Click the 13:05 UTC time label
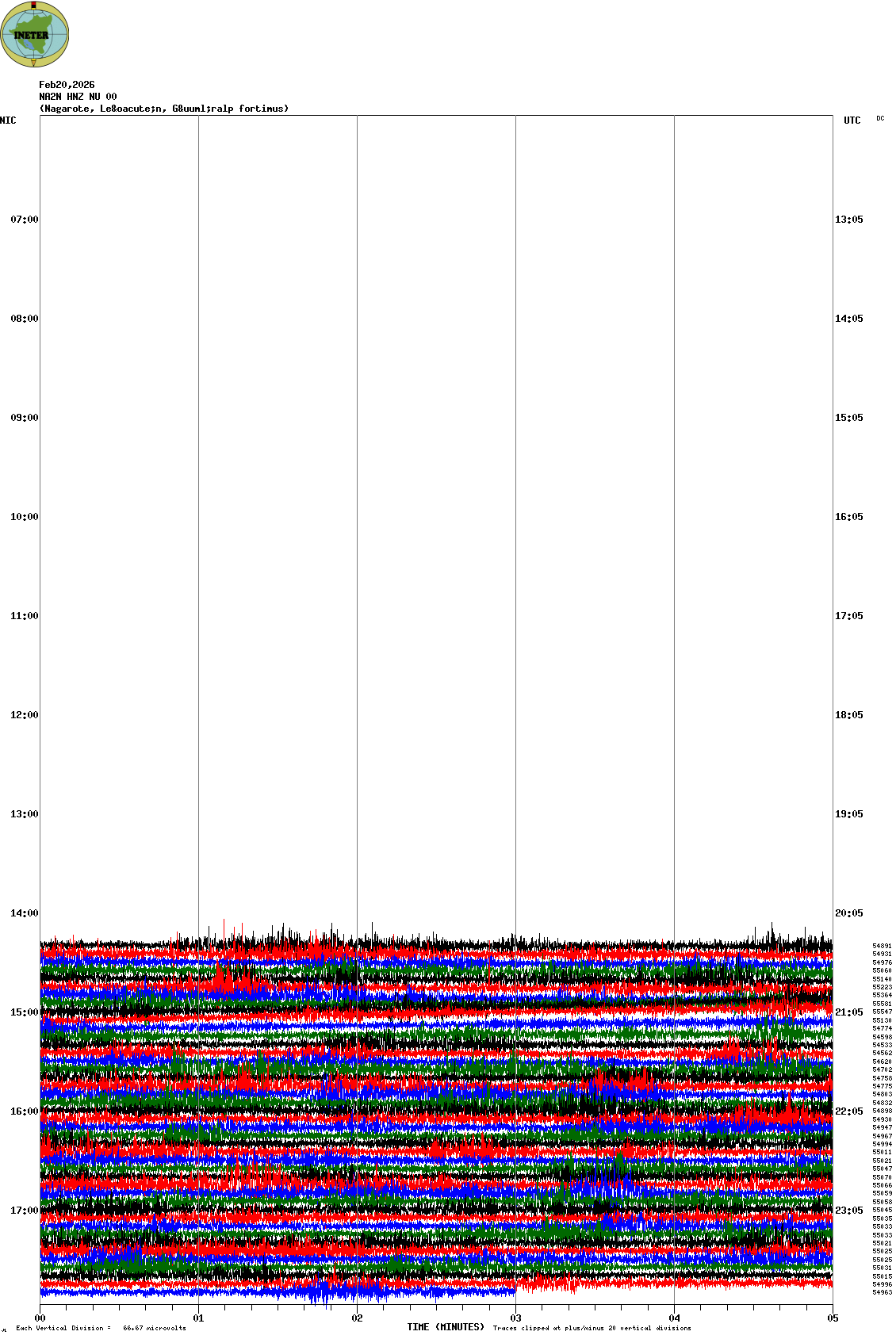This screenshot has width=896, height=1339. [x=848, y=220]
